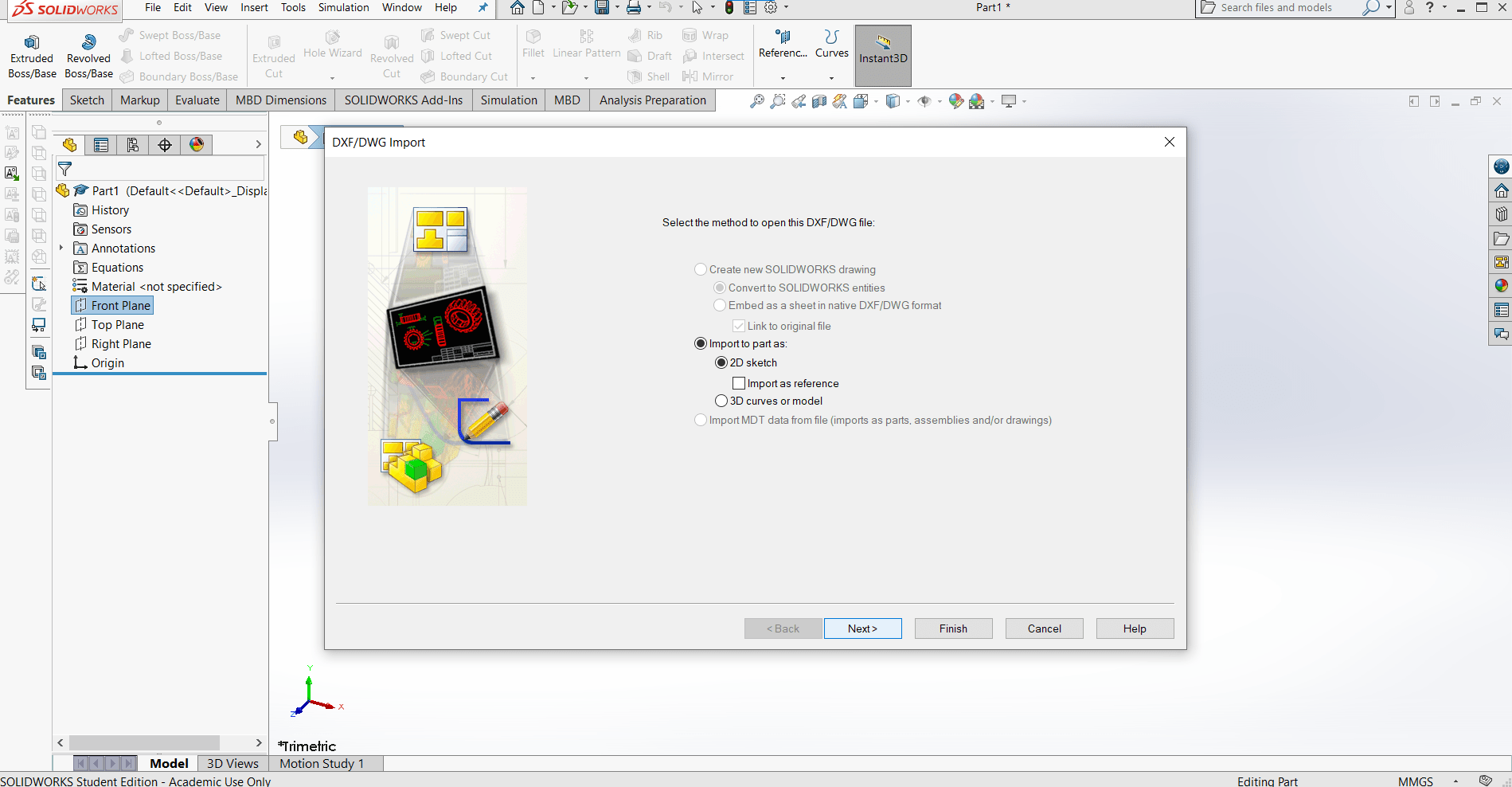The image size is (1512, 787).
Task: Click the Section View icon in heads-up toolbar
Action: pos(819,101)
